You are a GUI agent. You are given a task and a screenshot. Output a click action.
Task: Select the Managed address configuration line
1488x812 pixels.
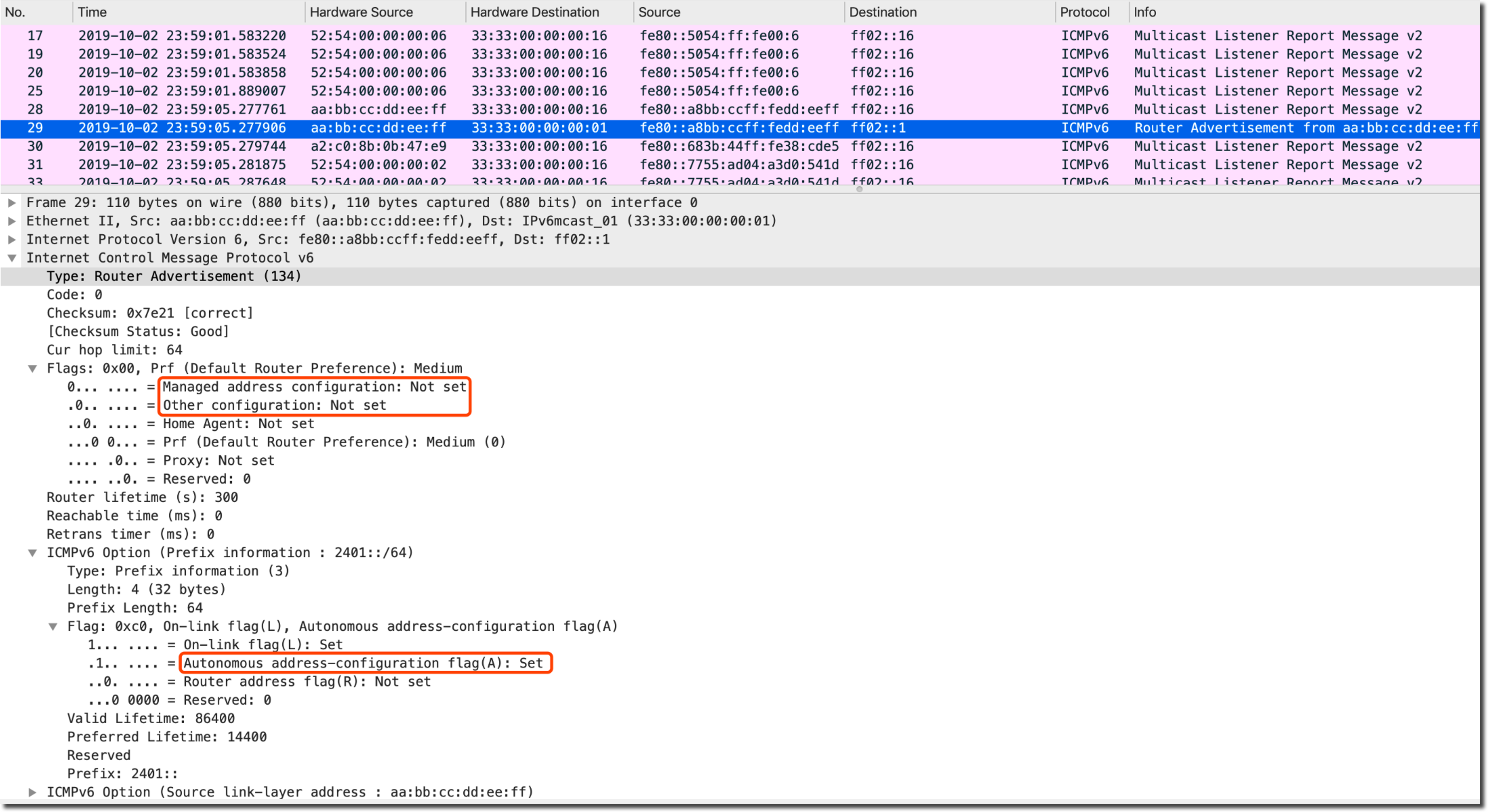(314, 387)
